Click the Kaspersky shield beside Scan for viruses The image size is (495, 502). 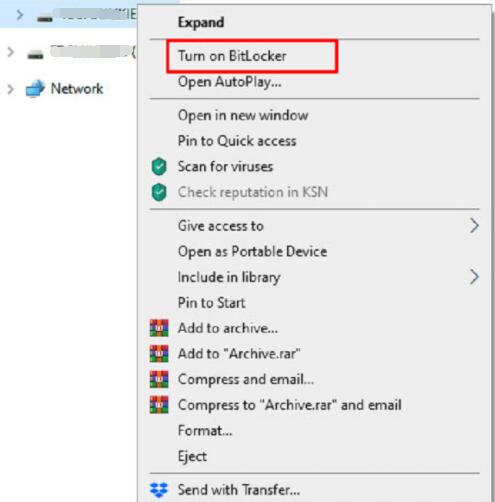coord(159,166)
